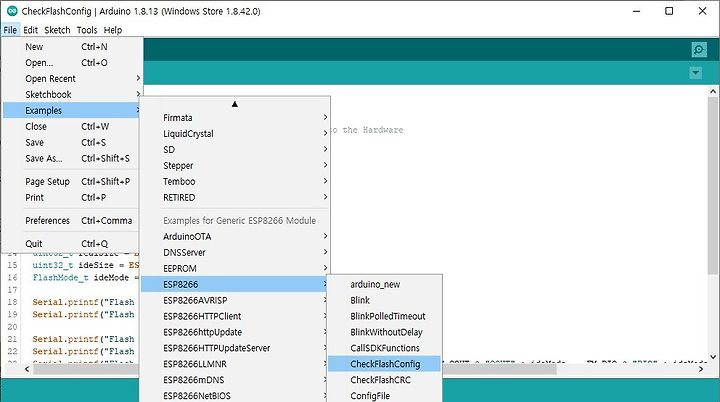Expand the EEPROM examples submenu
Screen dimensions: 720x402
(235, 268)
